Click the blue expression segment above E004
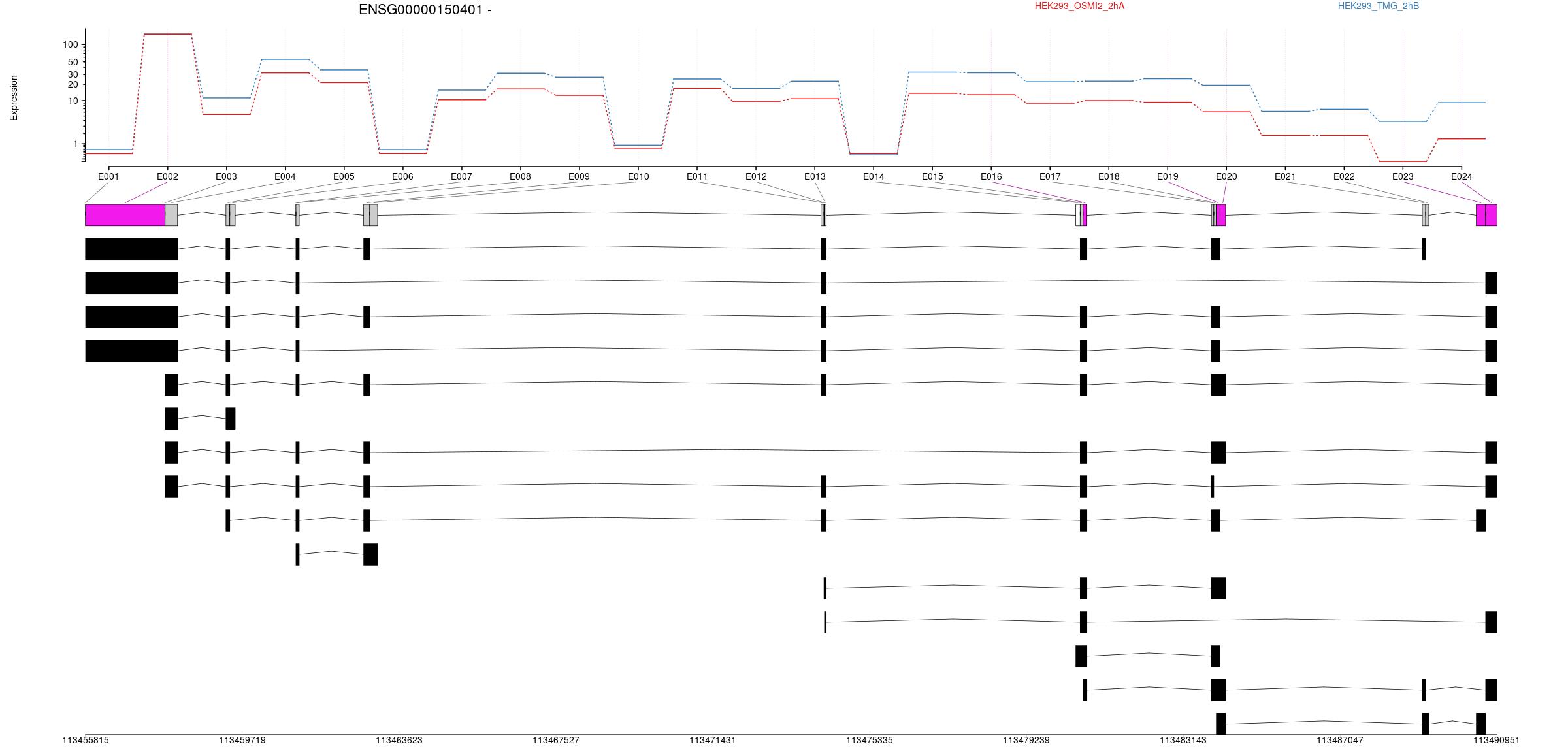 pyautogui.click(x=285, y=59)
